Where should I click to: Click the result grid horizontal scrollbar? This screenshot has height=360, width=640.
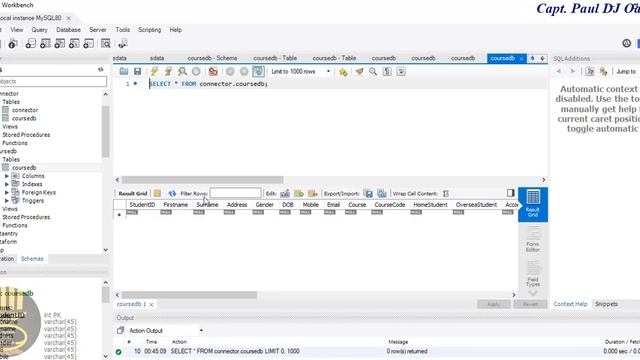click(189, 295)
